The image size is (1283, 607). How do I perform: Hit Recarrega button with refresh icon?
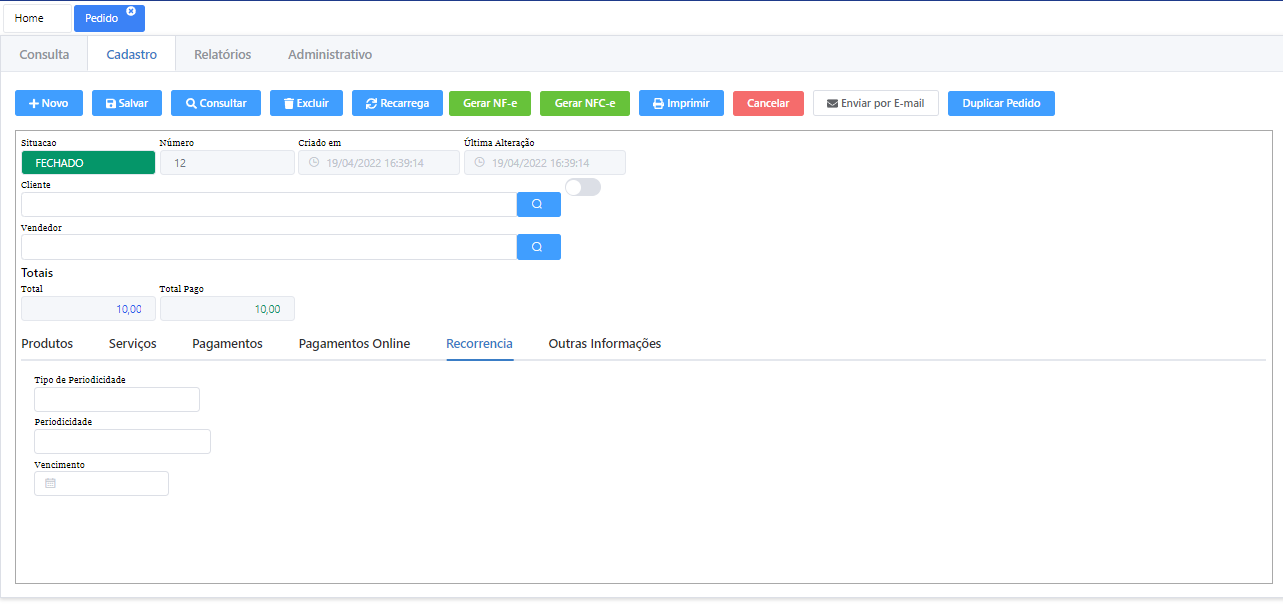[397, 103]
